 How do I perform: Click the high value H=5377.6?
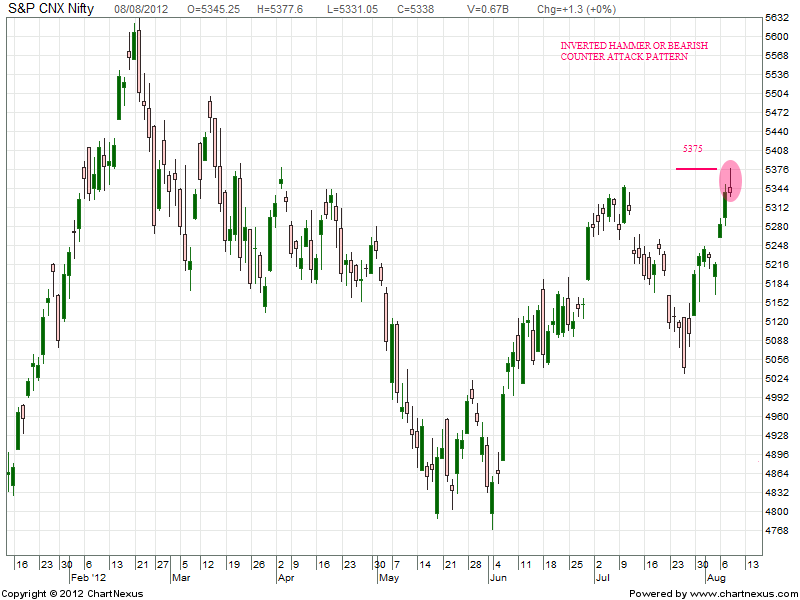tap(278, 9)
